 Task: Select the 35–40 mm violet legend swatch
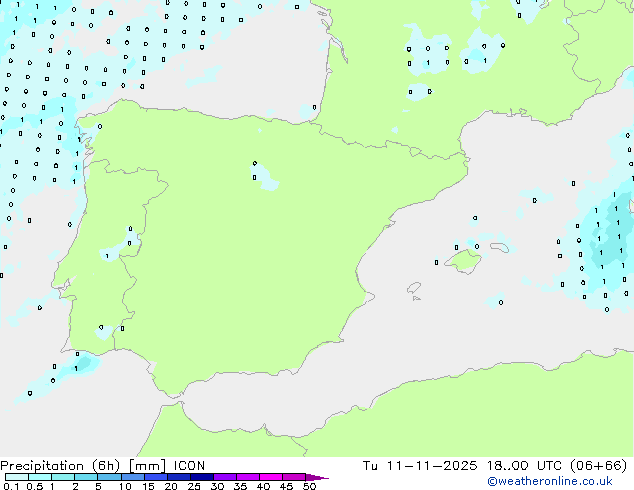coord(247,477)
